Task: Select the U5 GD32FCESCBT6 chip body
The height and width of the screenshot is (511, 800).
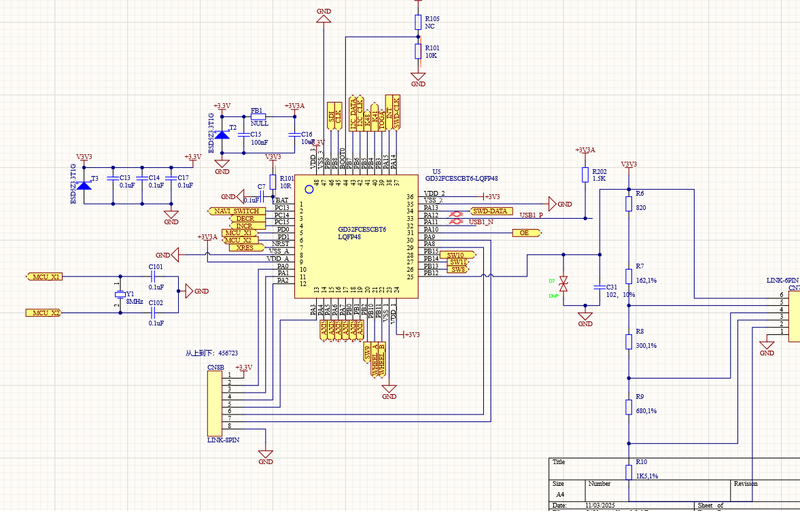Action: 356,237
